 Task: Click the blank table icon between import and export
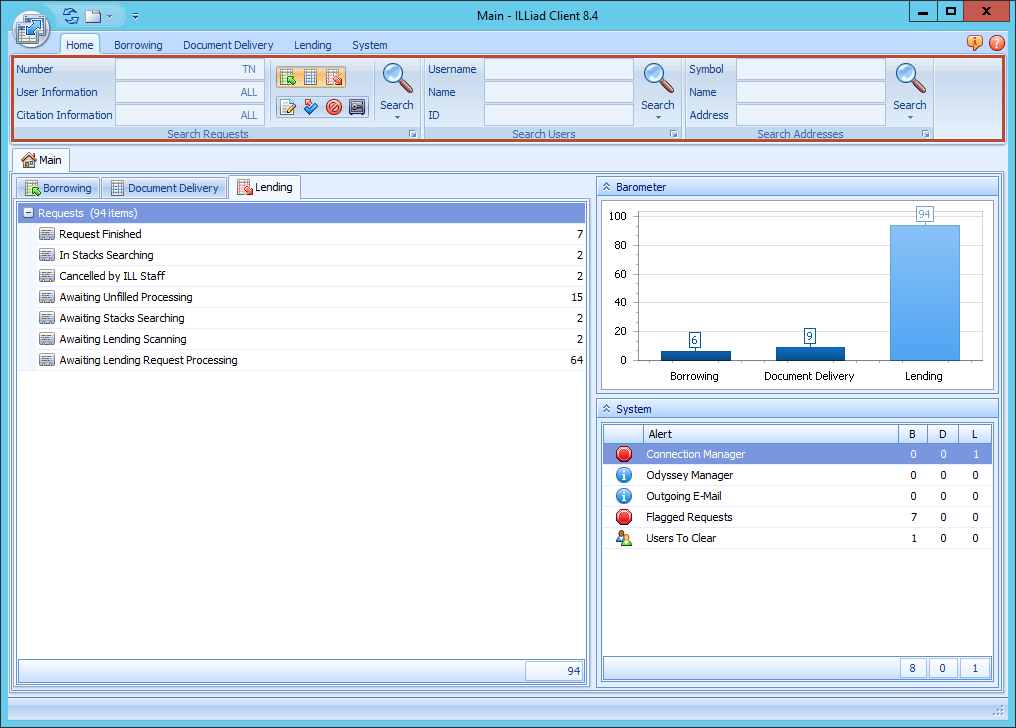click(310, 77)
